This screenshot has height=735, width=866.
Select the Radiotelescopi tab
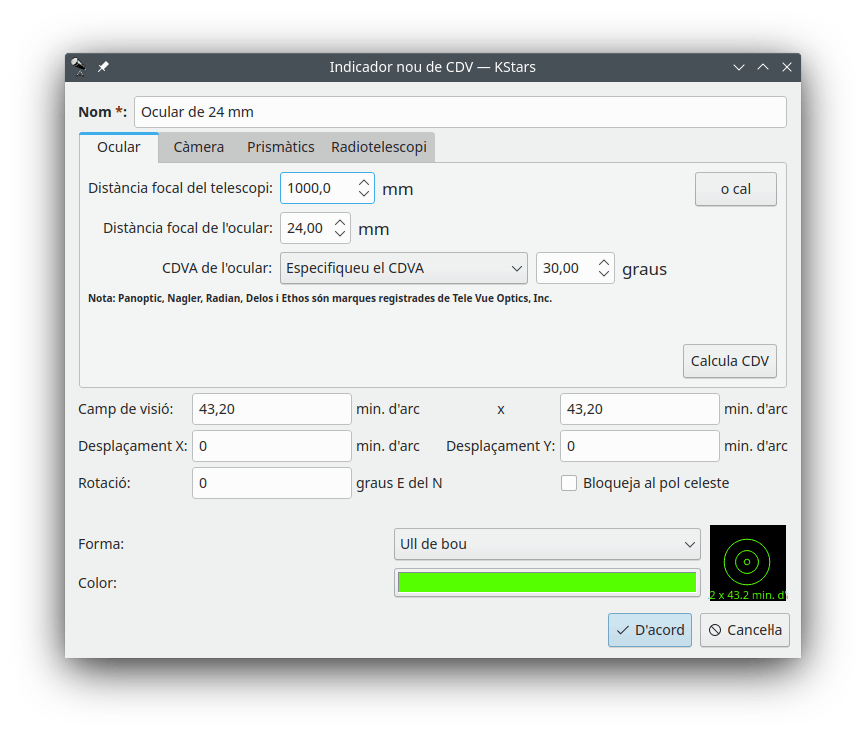379,147
